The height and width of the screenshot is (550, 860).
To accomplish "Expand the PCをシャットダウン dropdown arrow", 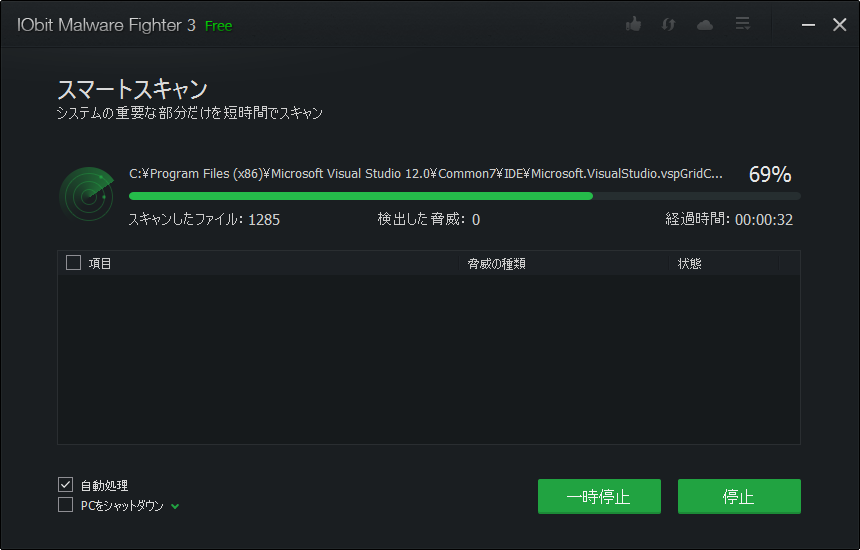I will (x=175, y=506).
